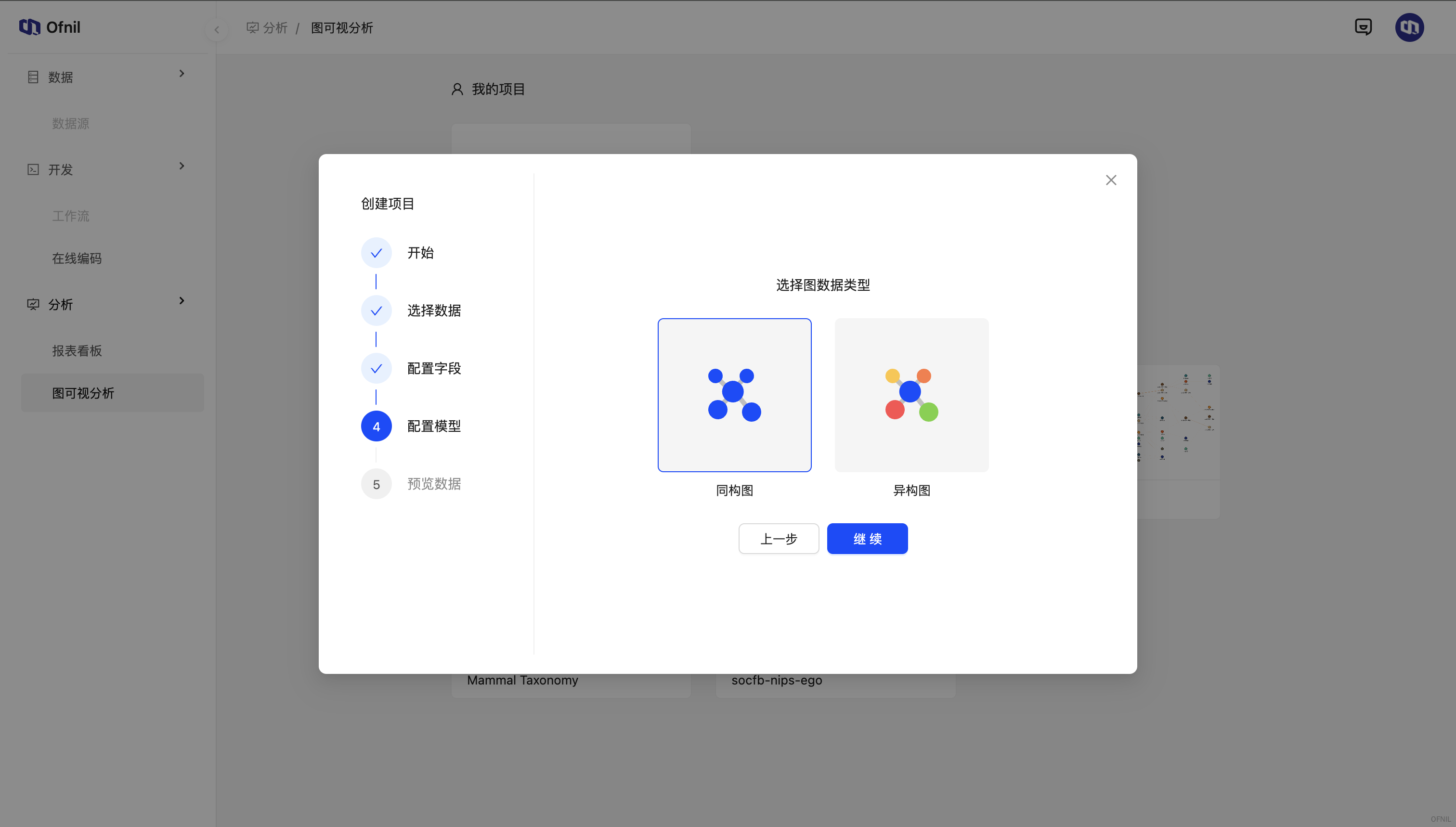Click the 异构图 label
The height and width of the screenshot is (827, 1456).
click(911, 490)
